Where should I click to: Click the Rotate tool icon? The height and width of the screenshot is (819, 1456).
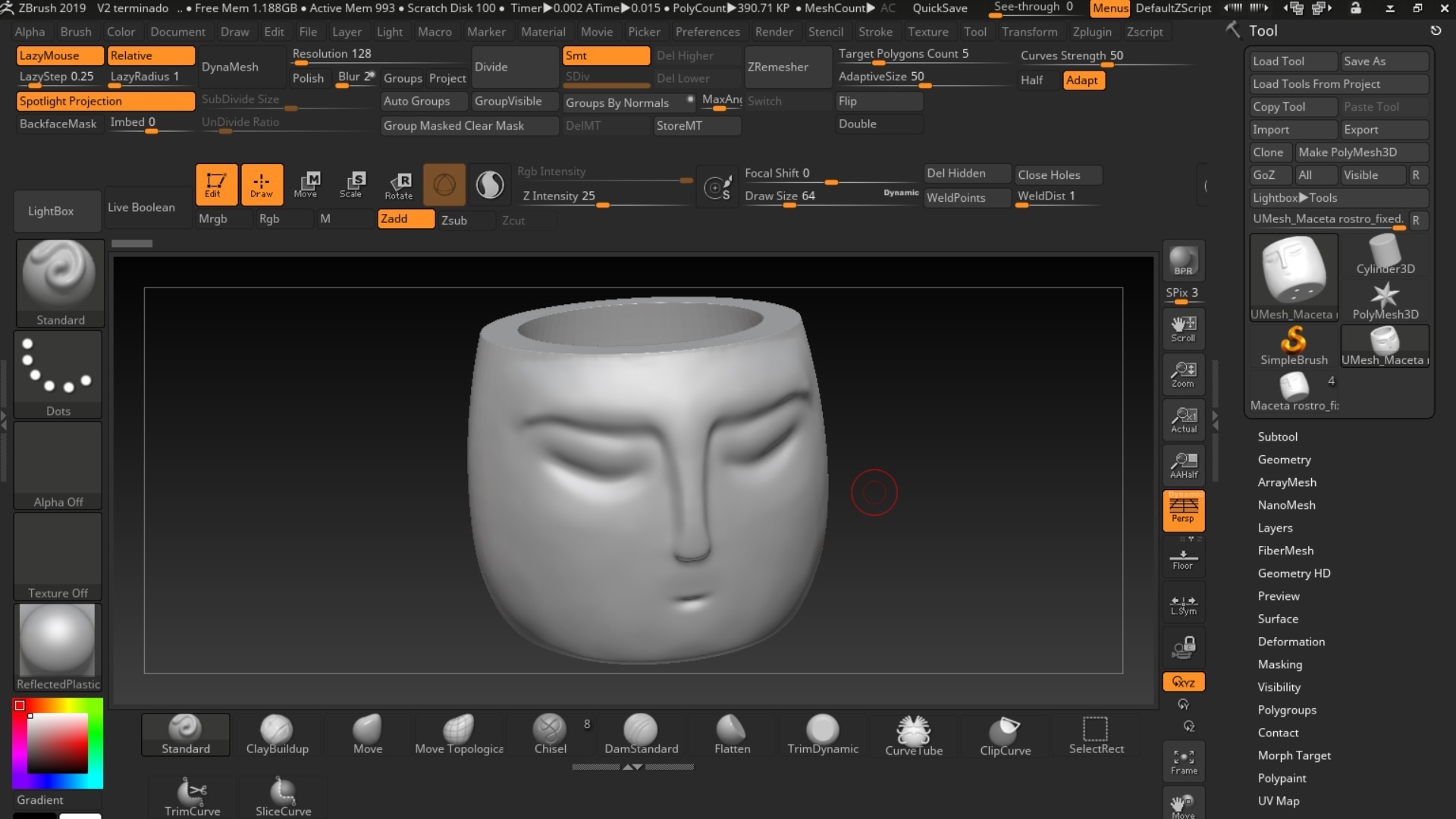point(399,184)
